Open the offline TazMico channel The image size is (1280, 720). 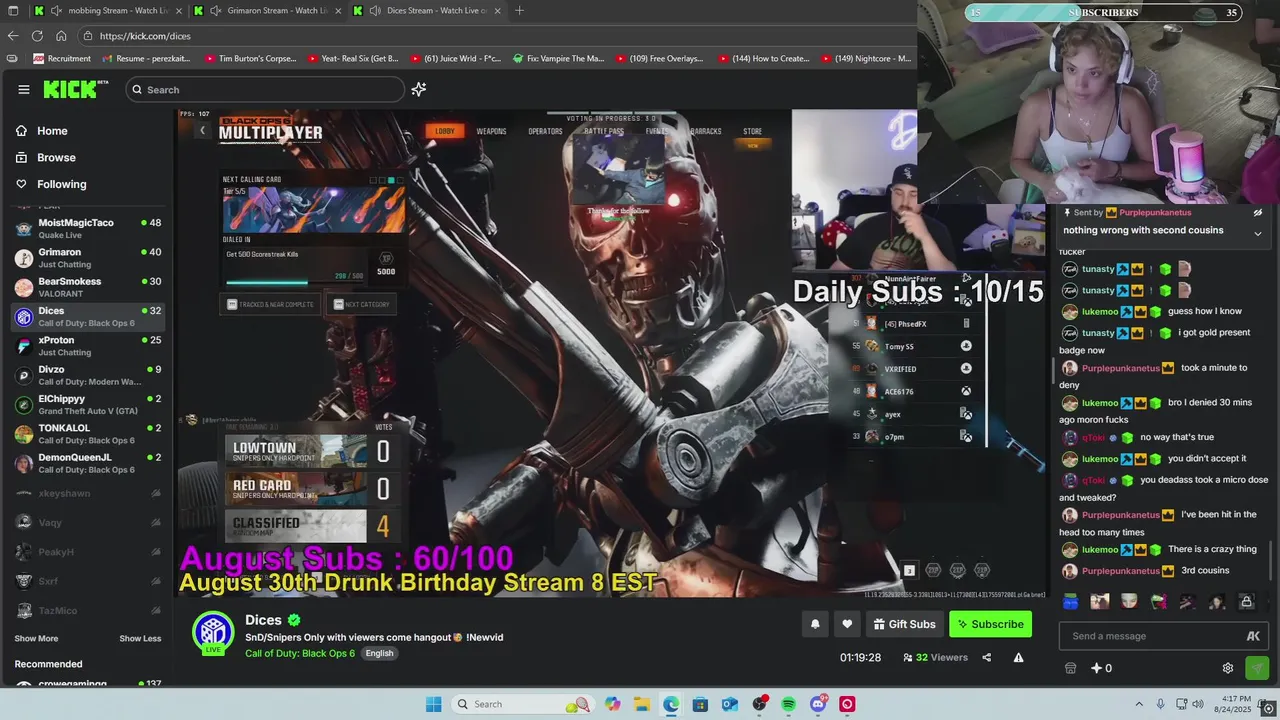tap(87, 610)
